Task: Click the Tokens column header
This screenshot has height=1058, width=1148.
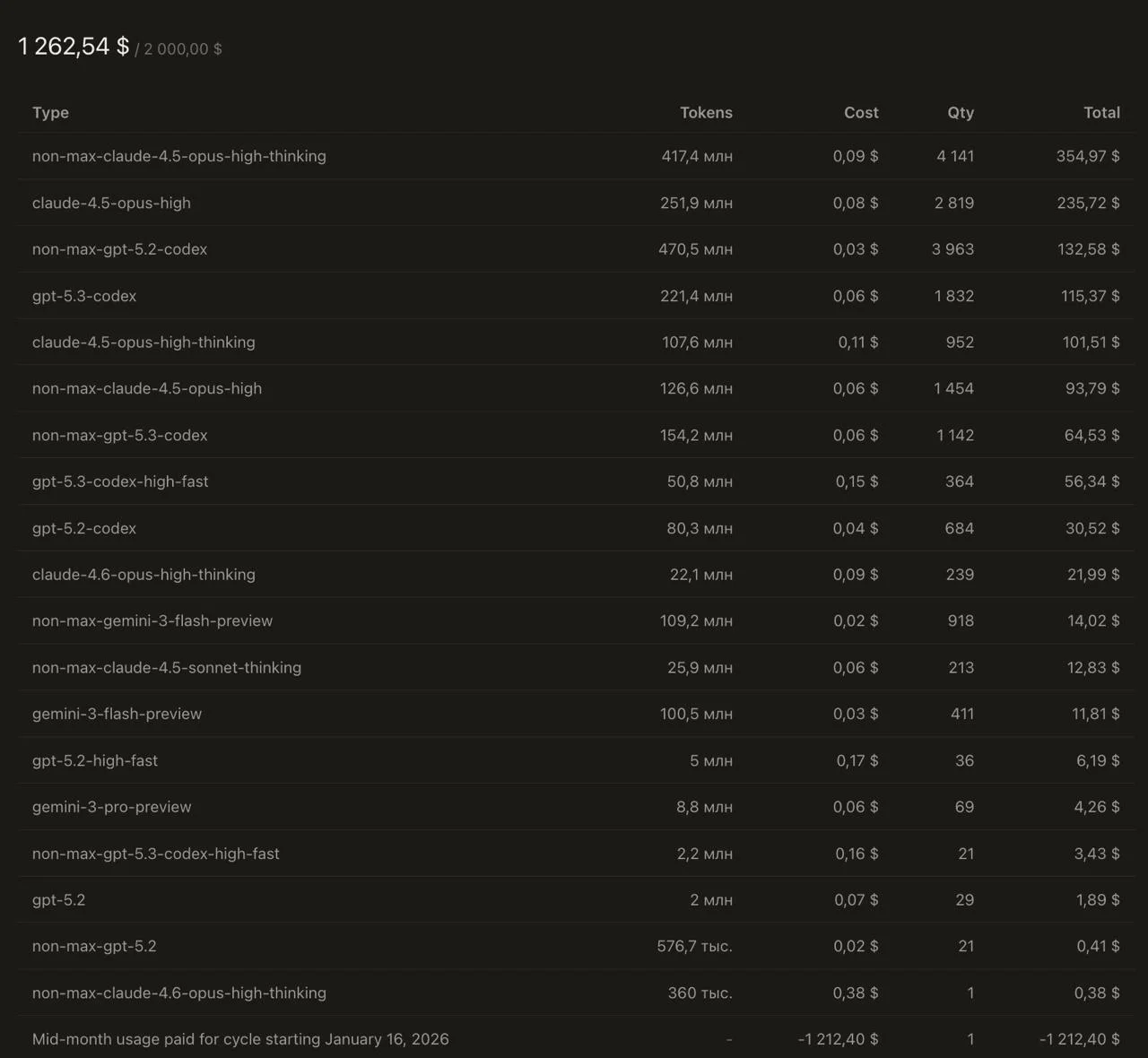Action: tap(706, 113)
